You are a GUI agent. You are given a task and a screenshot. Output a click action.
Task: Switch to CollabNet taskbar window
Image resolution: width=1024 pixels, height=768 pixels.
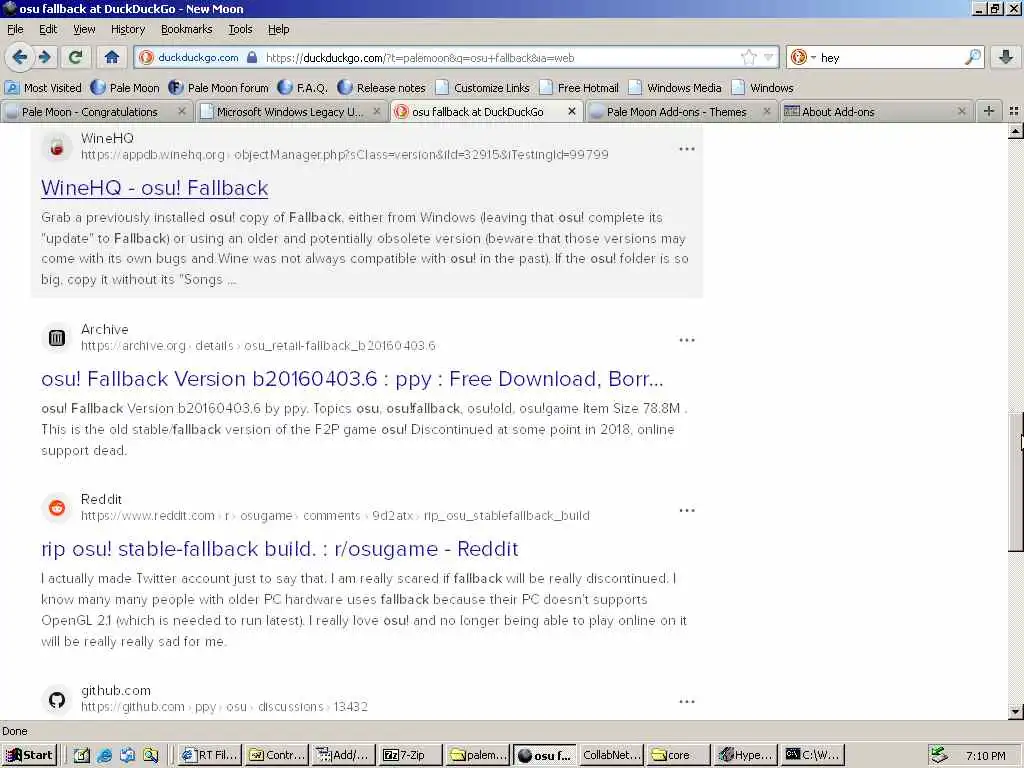pos(611,755)
